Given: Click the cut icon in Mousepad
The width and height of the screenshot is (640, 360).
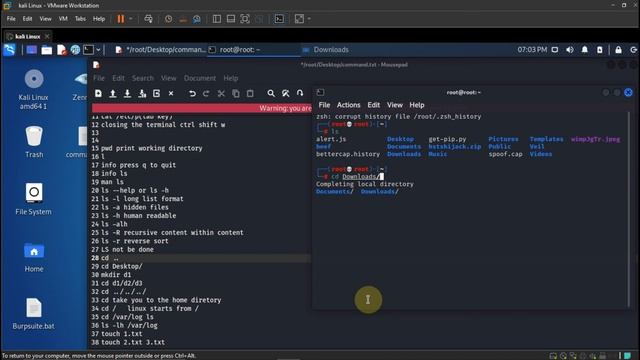Looking at the screenshot, I should [x=221, y=93].
